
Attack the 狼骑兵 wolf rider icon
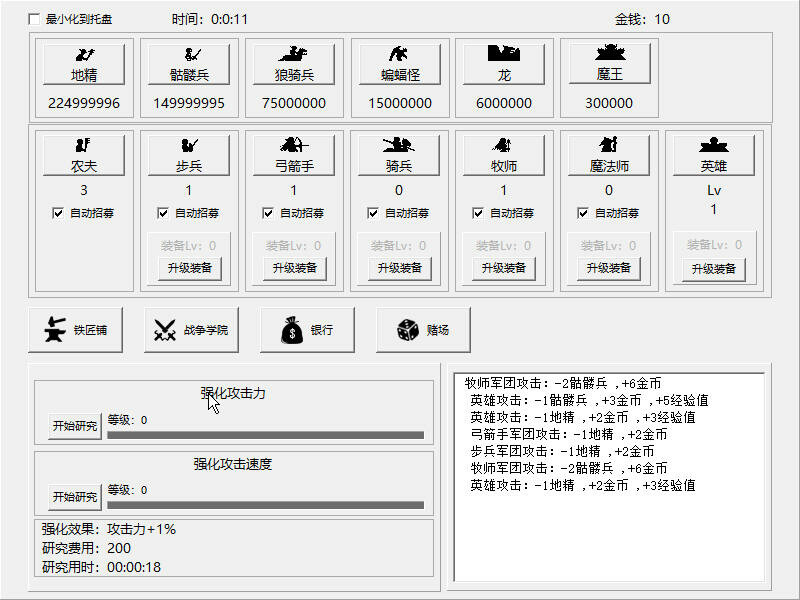point(293,61)
